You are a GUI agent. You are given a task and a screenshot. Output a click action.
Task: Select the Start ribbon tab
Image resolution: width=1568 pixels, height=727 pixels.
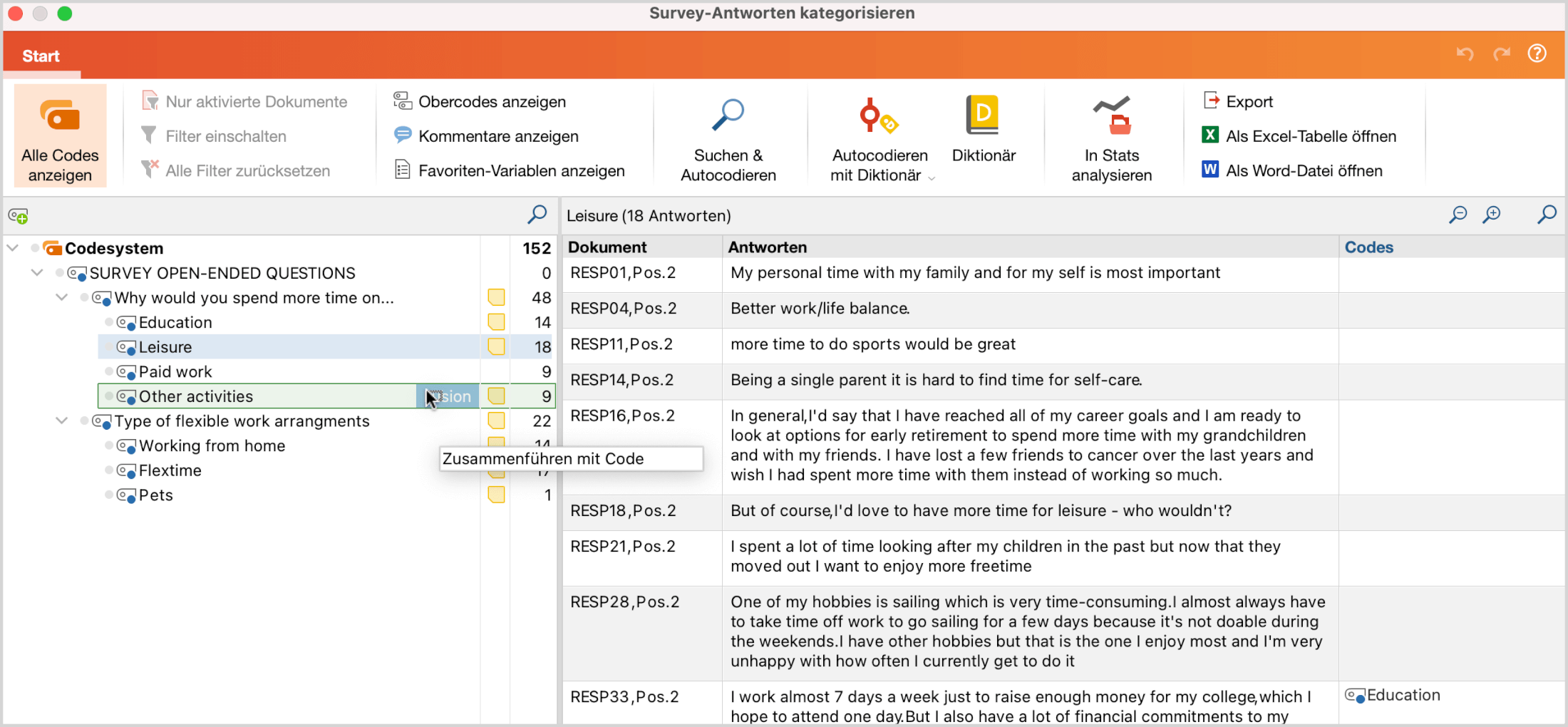click(41, 56)
